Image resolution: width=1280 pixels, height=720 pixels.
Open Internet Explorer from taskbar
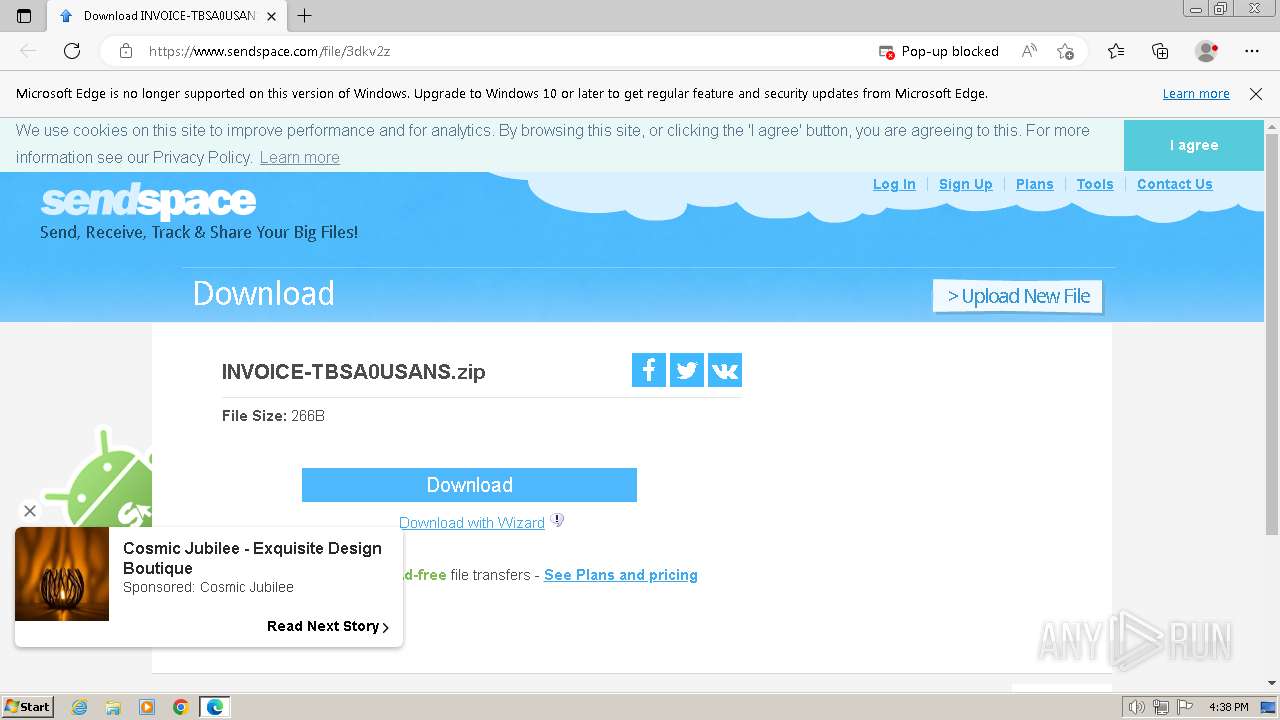coord(80,707)
